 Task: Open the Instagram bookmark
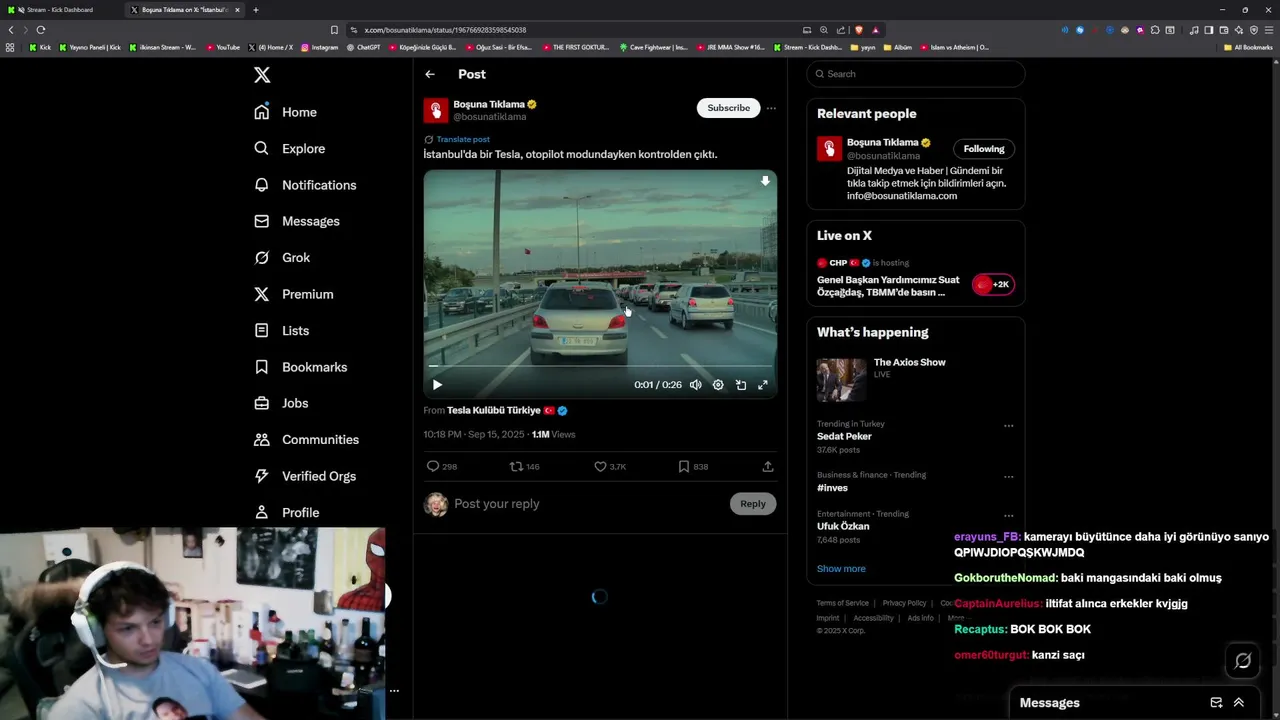319,47
